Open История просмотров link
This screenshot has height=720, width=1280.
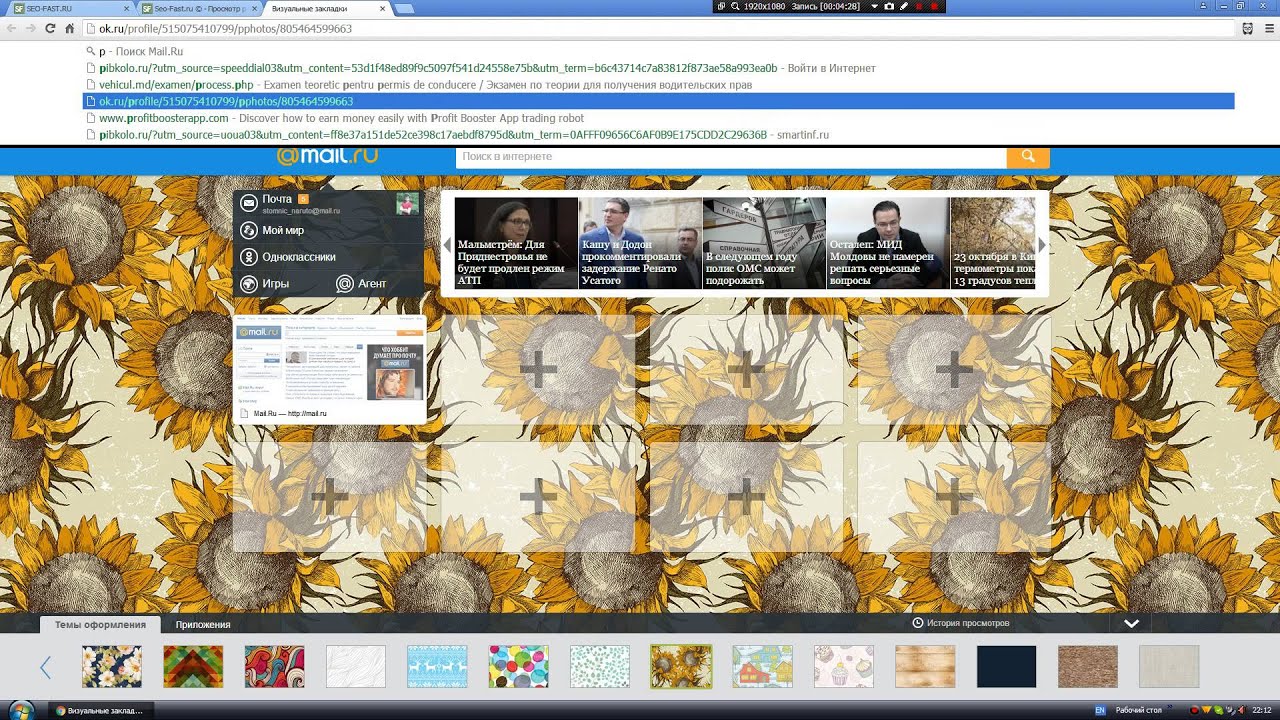tap(968, 623)
